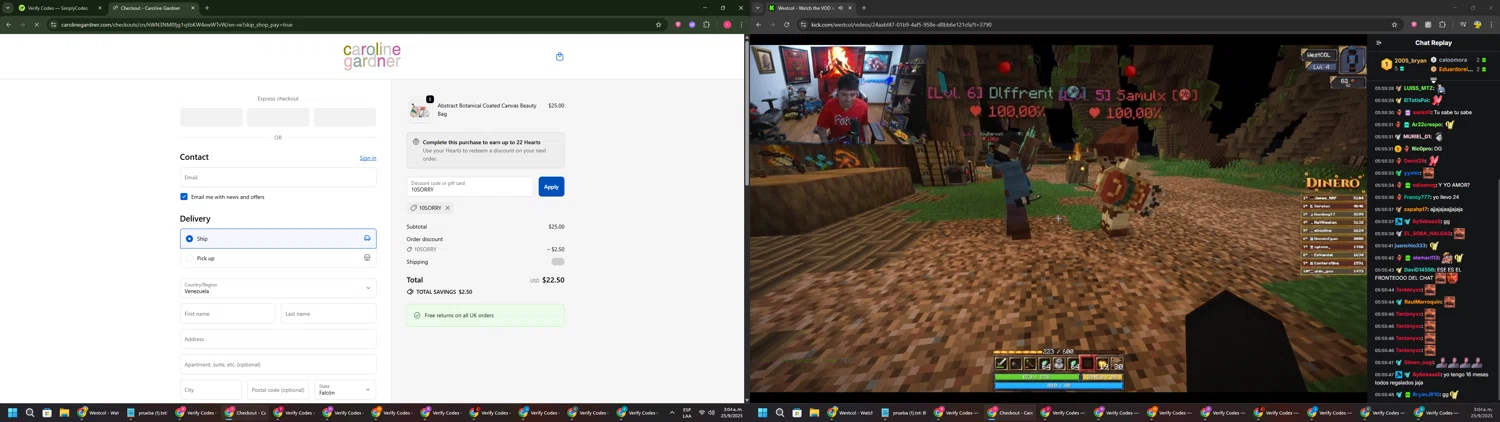The image size is (1500, 422).
Task: Select the Westcol Watch the VOD tab
Action: (x=810, y=8)
